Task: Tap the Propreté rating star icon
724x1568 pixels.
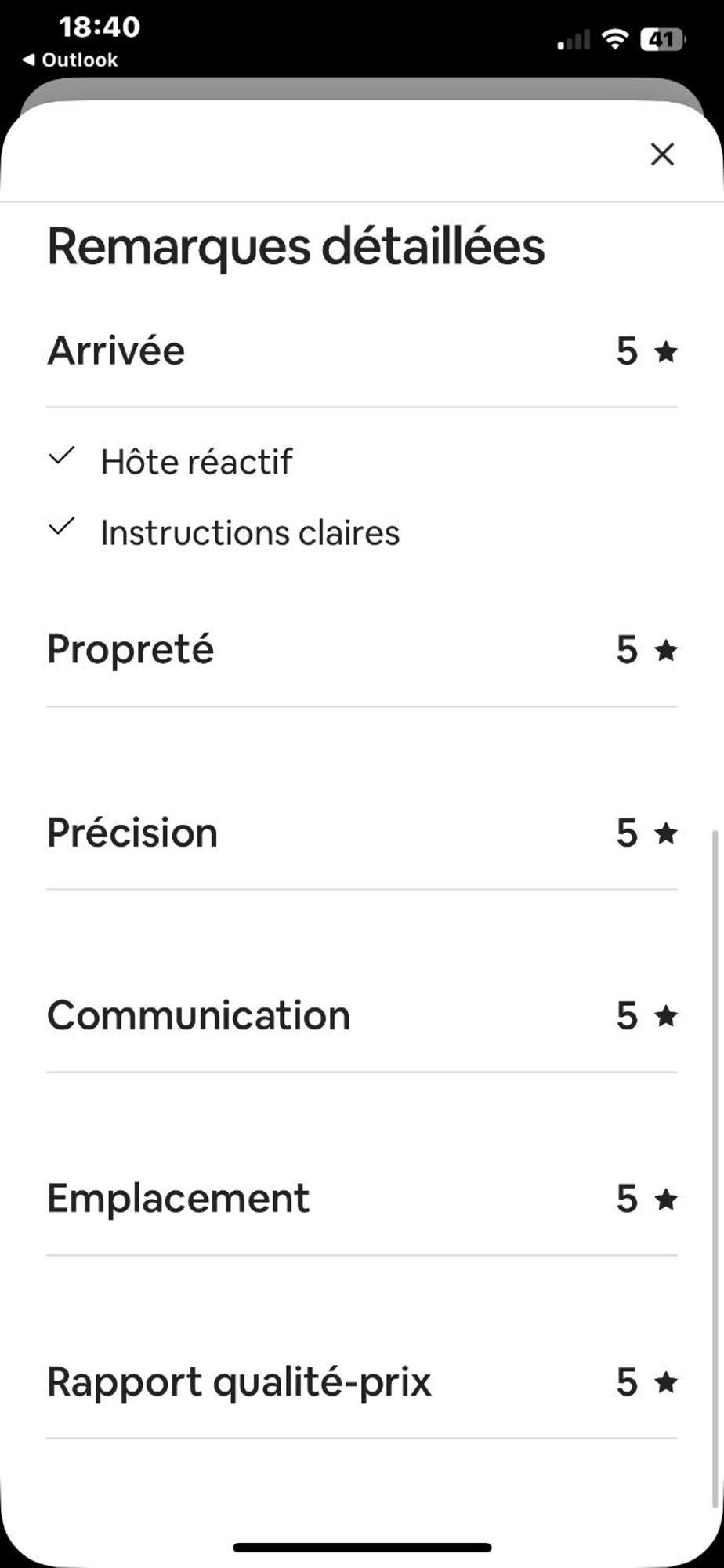Action: pyautogui.click(x=666, y=650)
